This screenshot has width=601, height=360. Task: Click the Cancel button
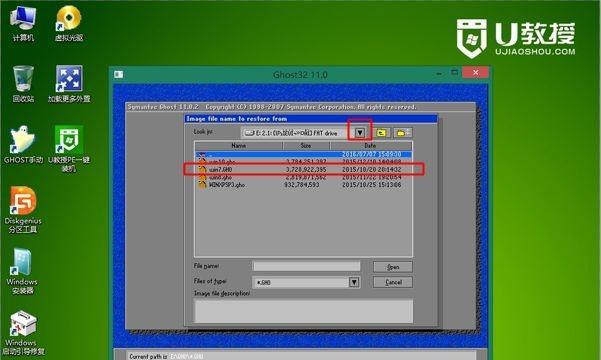[393, 282]
